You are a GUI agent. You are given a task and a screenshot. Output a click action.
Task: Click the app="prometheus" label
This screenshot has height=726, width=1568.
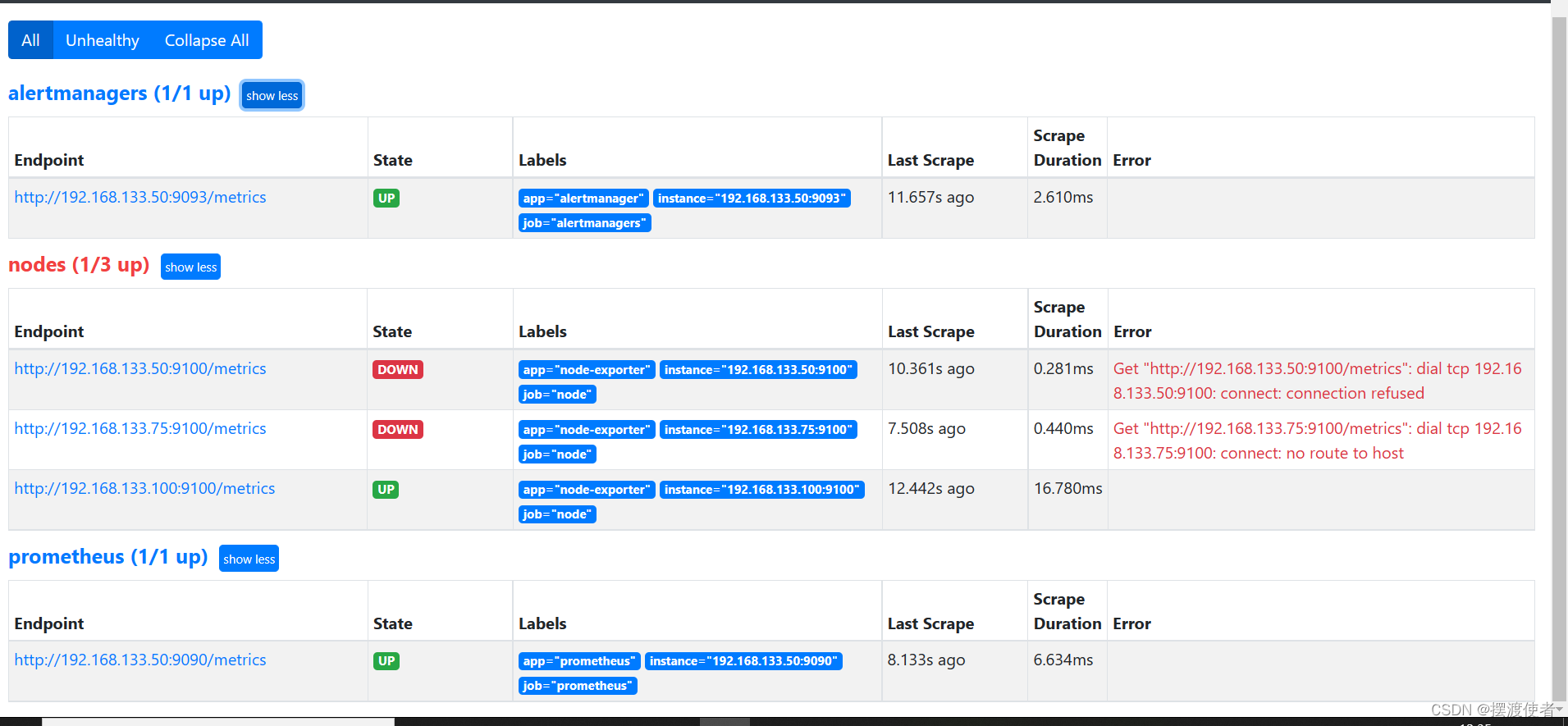pyautogui.click(x=579, y=661)
